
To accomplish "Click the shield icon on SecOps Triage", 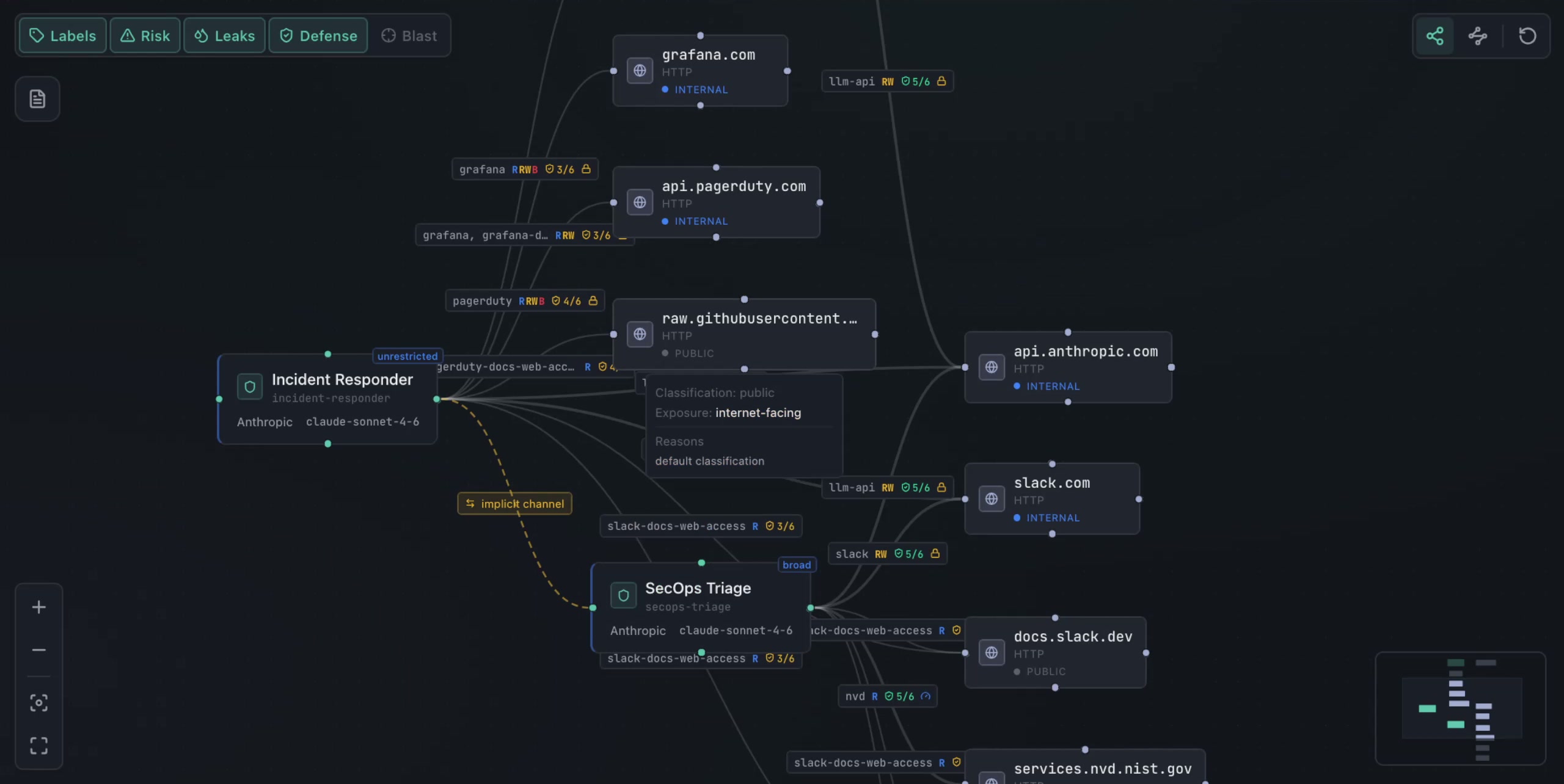I will coord(623,595).
